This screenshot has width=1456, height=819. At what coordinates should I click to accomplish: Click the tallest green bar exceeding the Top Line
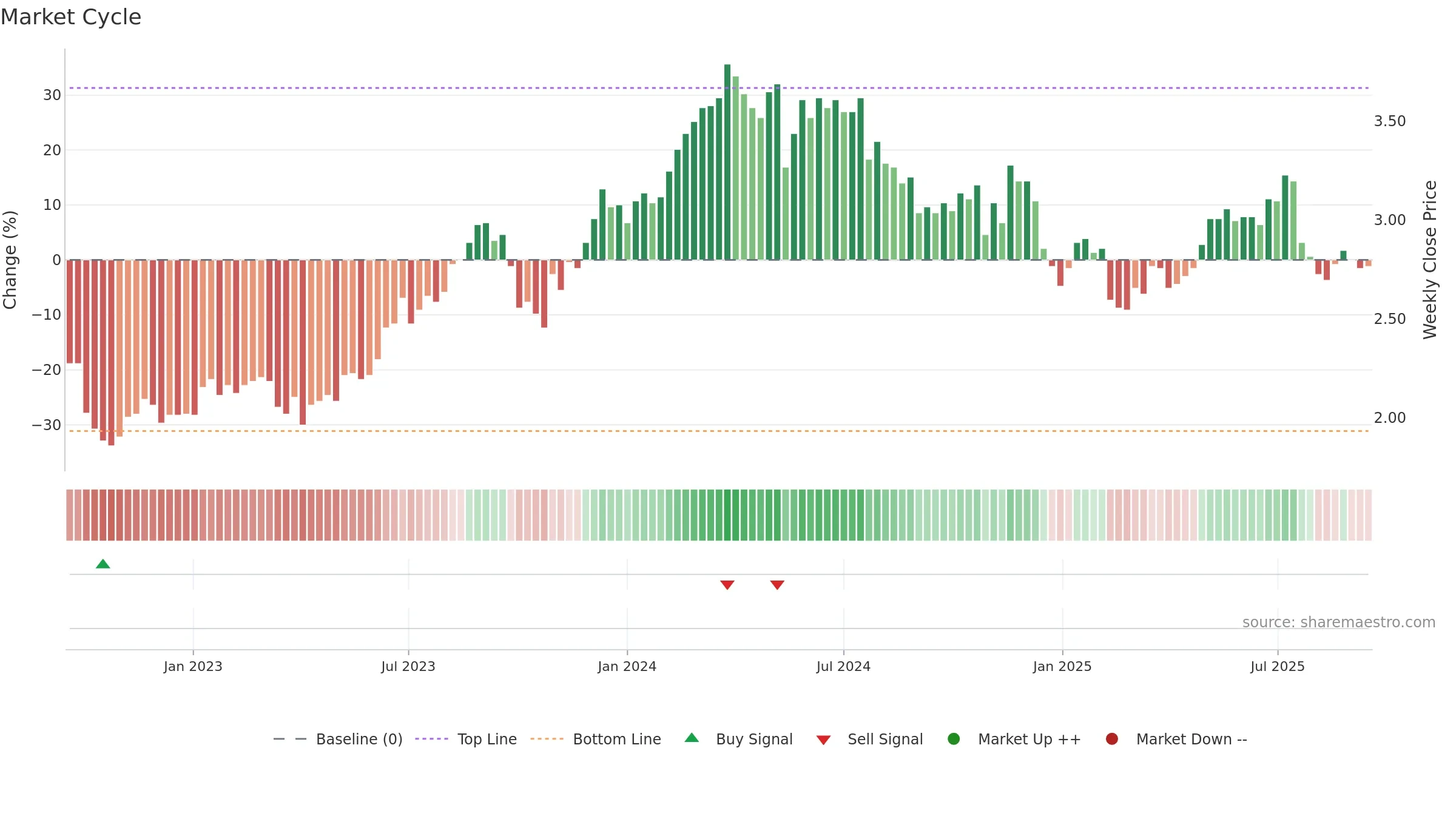[727, 162]
